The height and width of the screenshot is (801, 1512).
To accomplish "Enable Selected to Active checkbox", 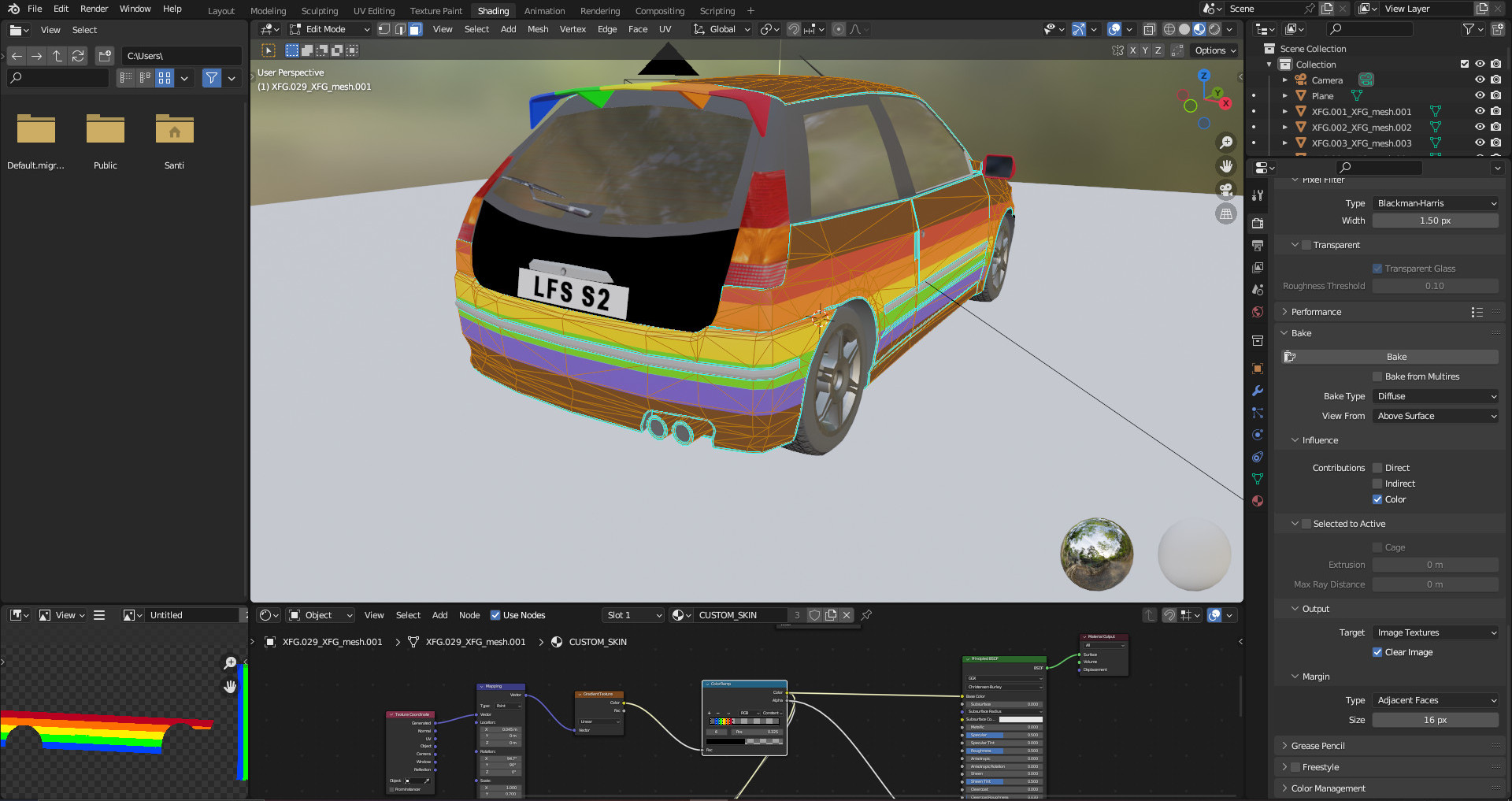I will click(1306, 524).
